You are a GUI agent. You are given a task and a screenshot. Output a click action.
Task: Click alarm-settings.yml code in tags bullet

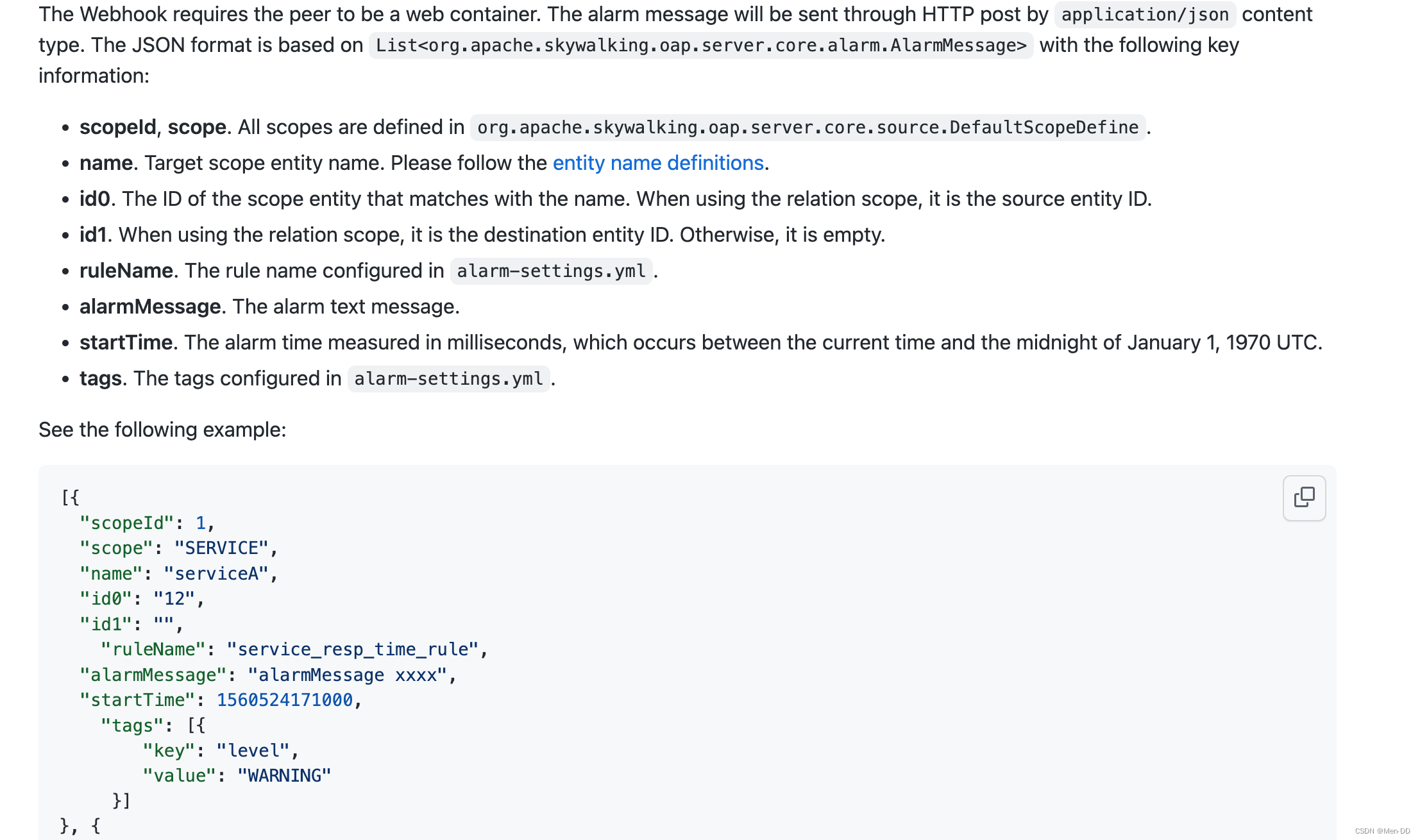[x=448, y=378]
